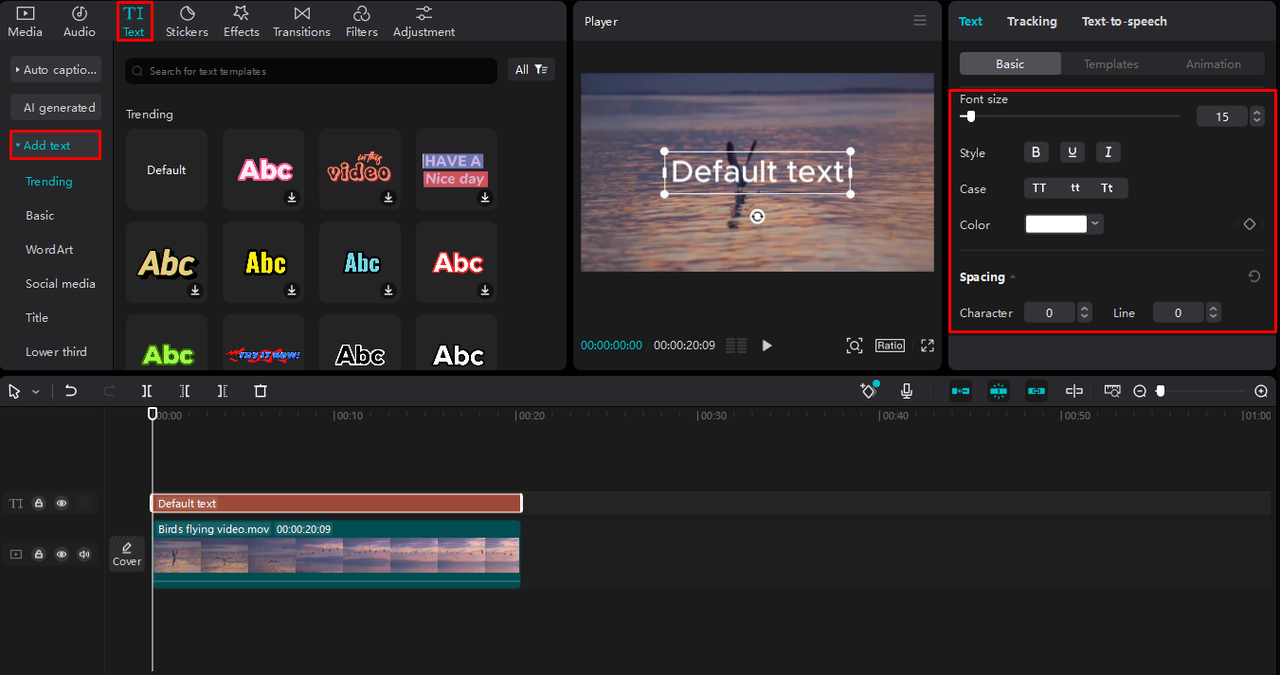Apply Bold style to text

point(1036,152)
